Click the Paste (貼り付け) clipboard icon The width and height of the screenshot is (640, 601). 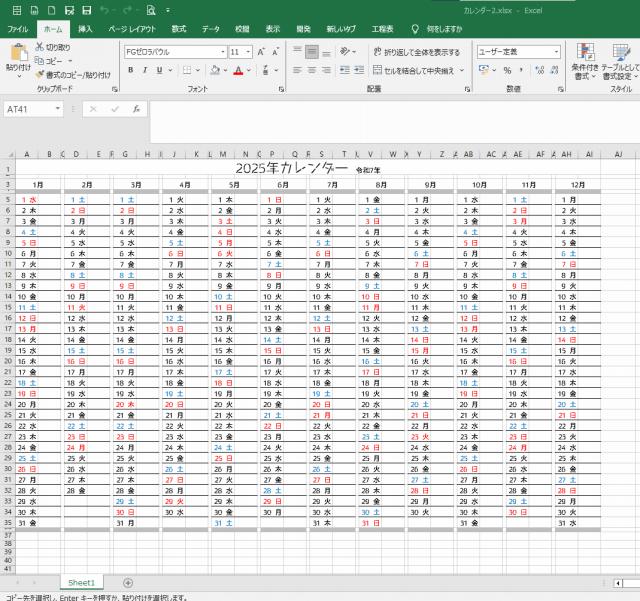click(17, 54)
